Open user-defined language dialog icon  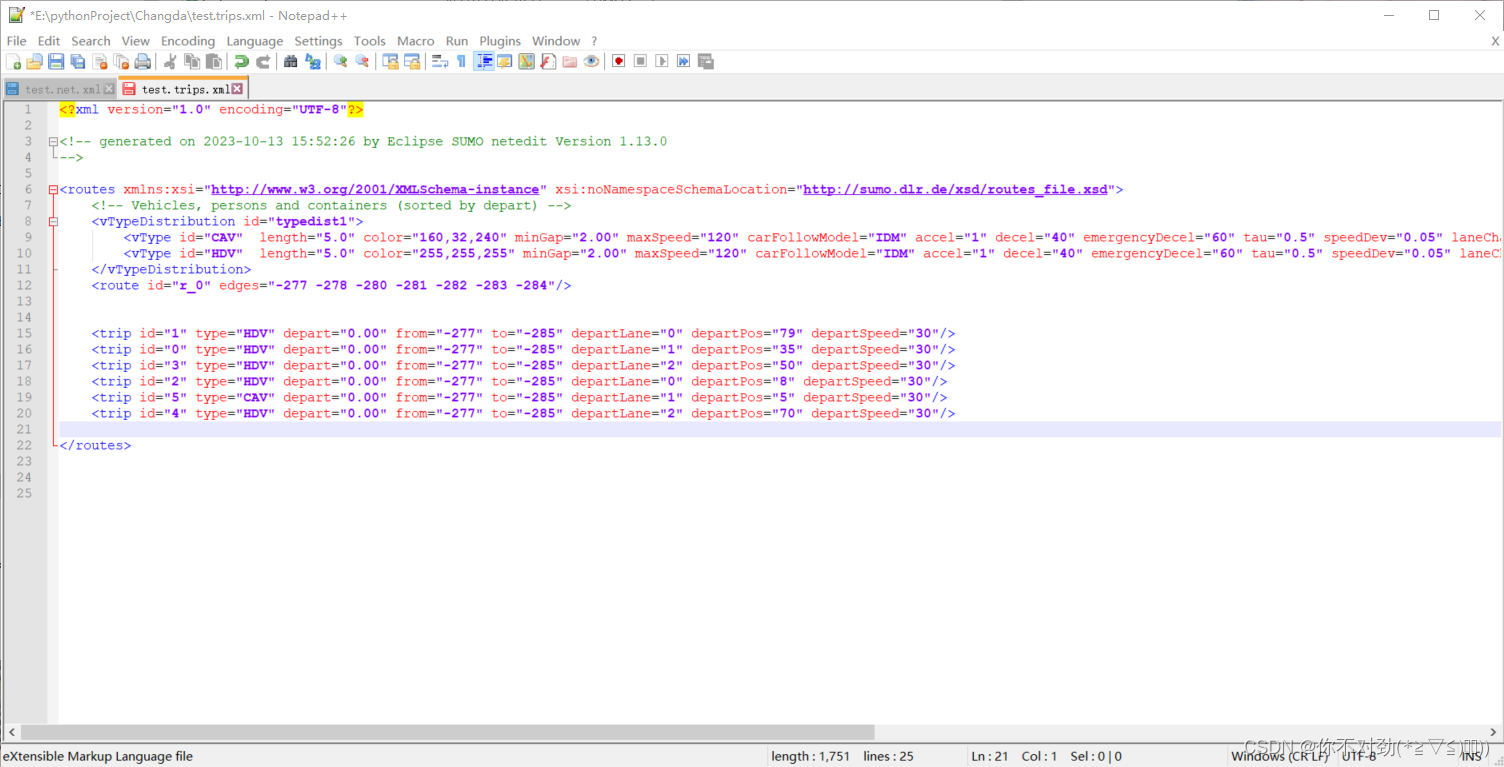point(505,61)
